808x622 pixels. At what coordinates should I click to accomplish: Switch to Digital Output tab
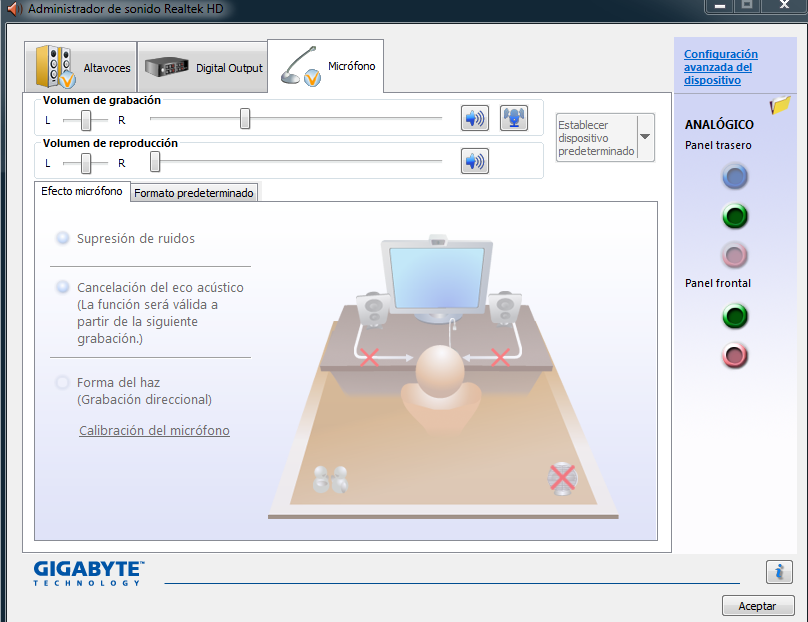[x=203, y=67]
